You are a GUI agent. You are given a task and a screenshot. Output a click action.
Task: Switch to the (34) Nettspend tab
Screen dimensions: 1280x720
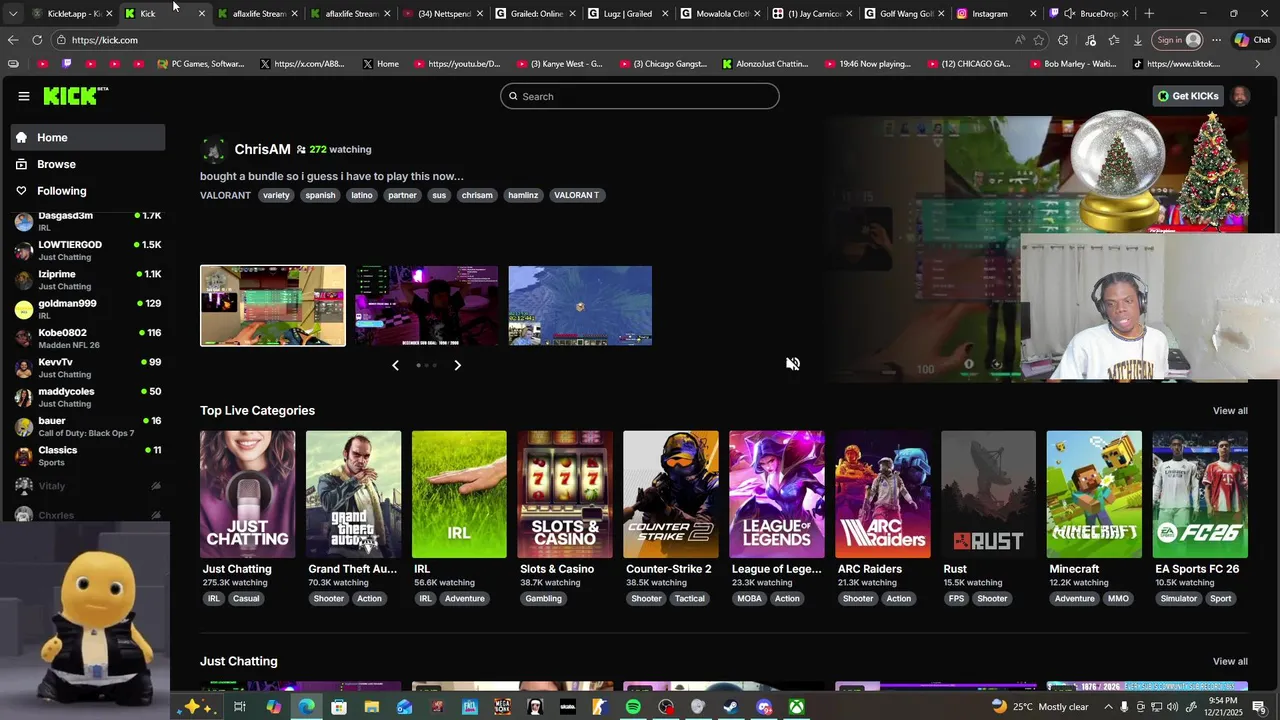point(444,14)
